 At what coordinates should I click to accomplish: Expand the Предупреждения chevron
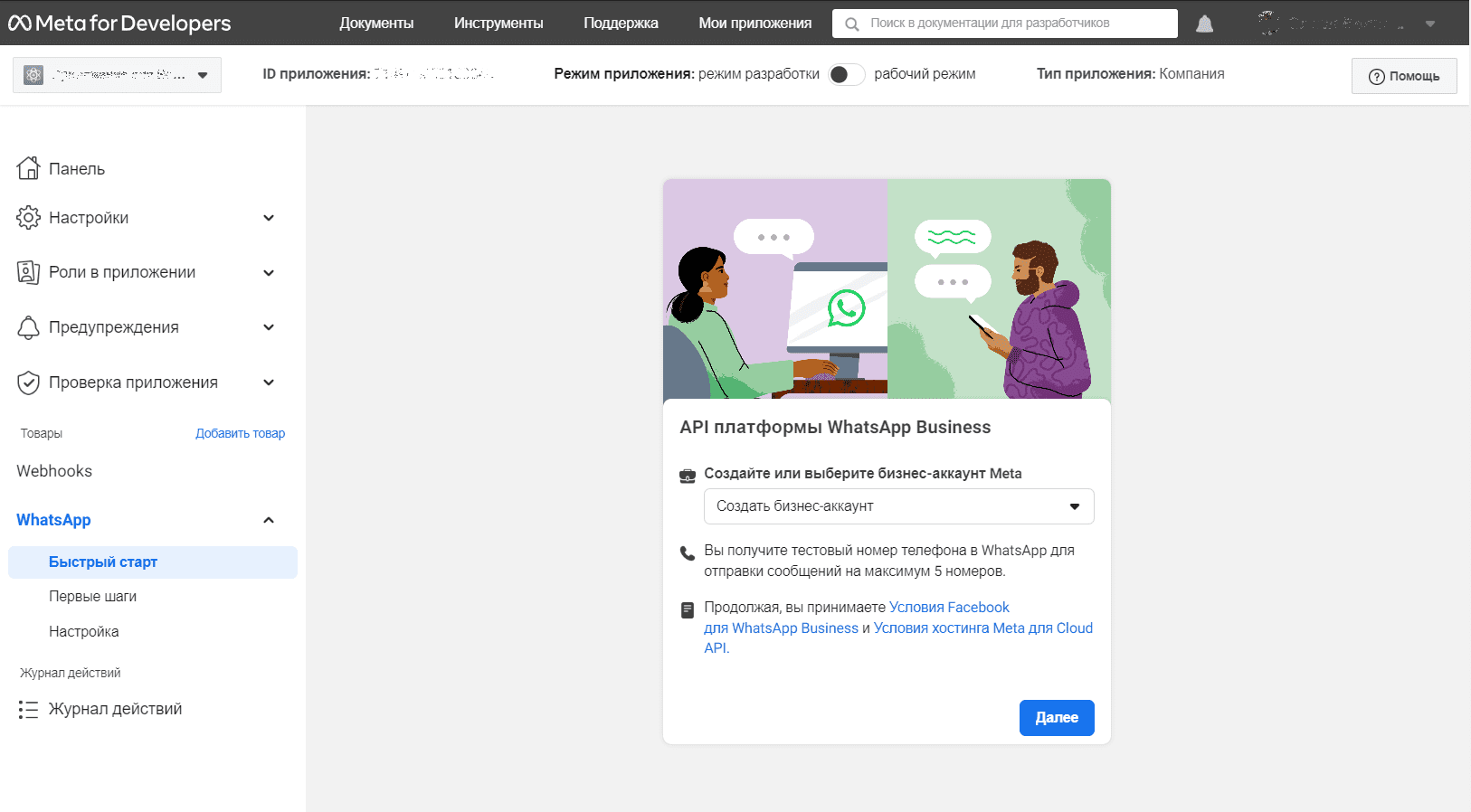[x=269, y=327]
